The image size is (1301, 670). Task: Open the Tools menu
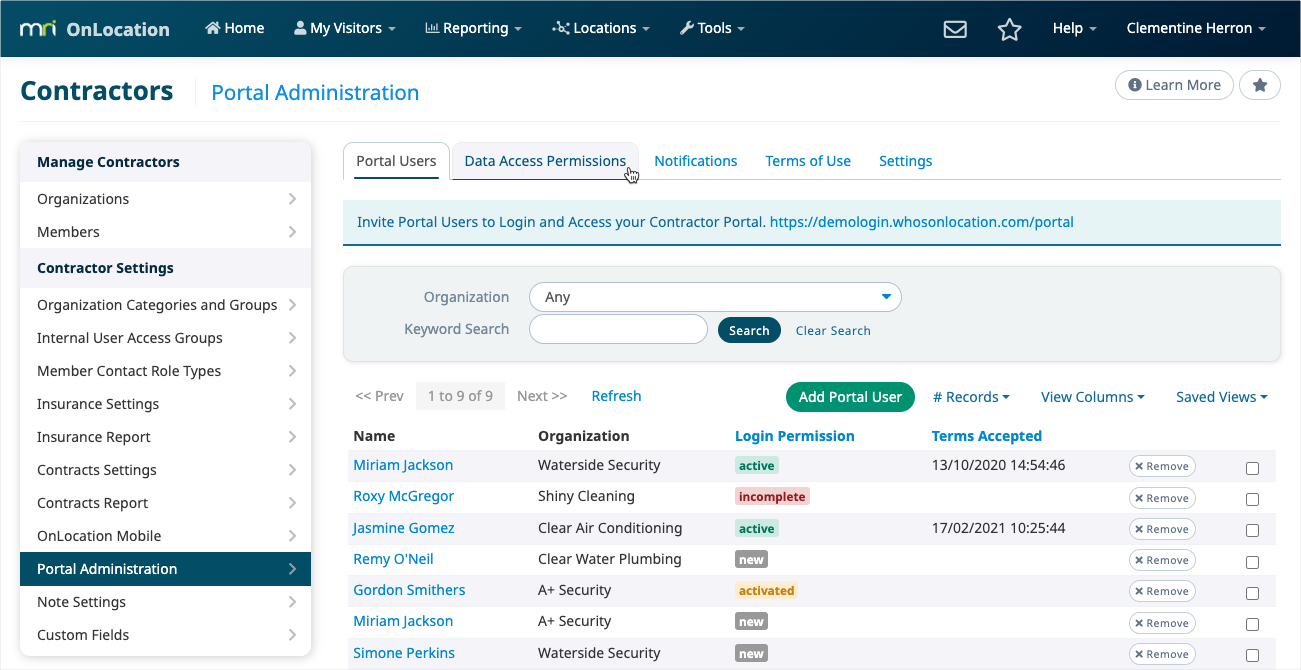pyautogui.click(x=712, y=28)
